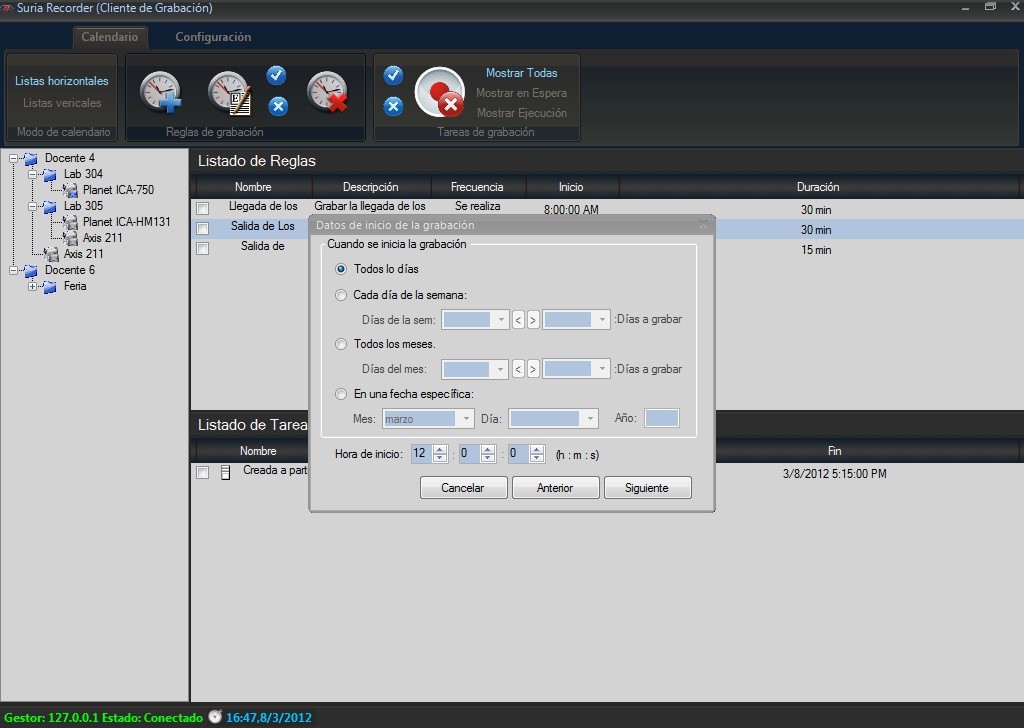Click the edit recording rule clock icon
Image resolution: width=1024 pixels, height=728 pixels.
(x=229, y=93)
